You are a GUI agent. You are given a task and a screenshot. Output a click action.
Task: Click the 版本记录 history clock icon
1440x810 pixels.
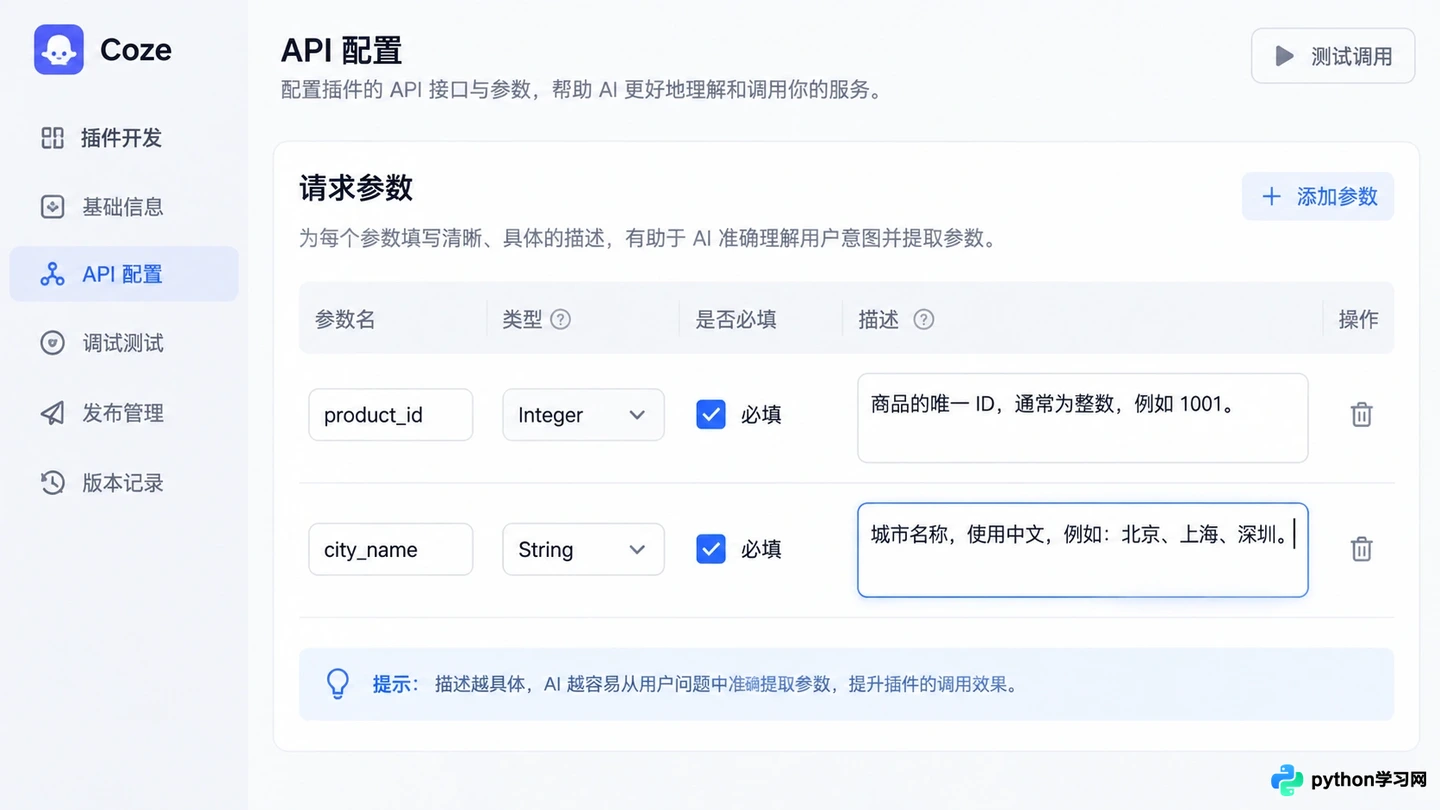point(52,483)
